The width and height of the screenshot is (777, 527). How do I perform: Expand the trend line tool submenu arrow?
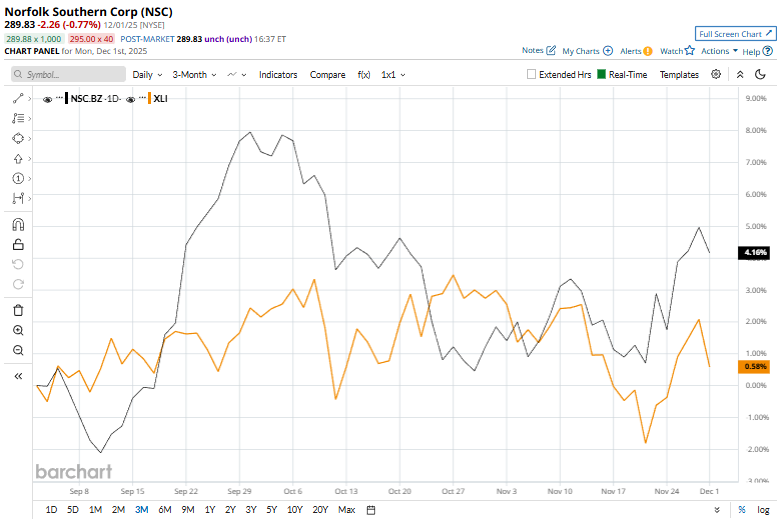pyautogui.click(x=30, y=99)
